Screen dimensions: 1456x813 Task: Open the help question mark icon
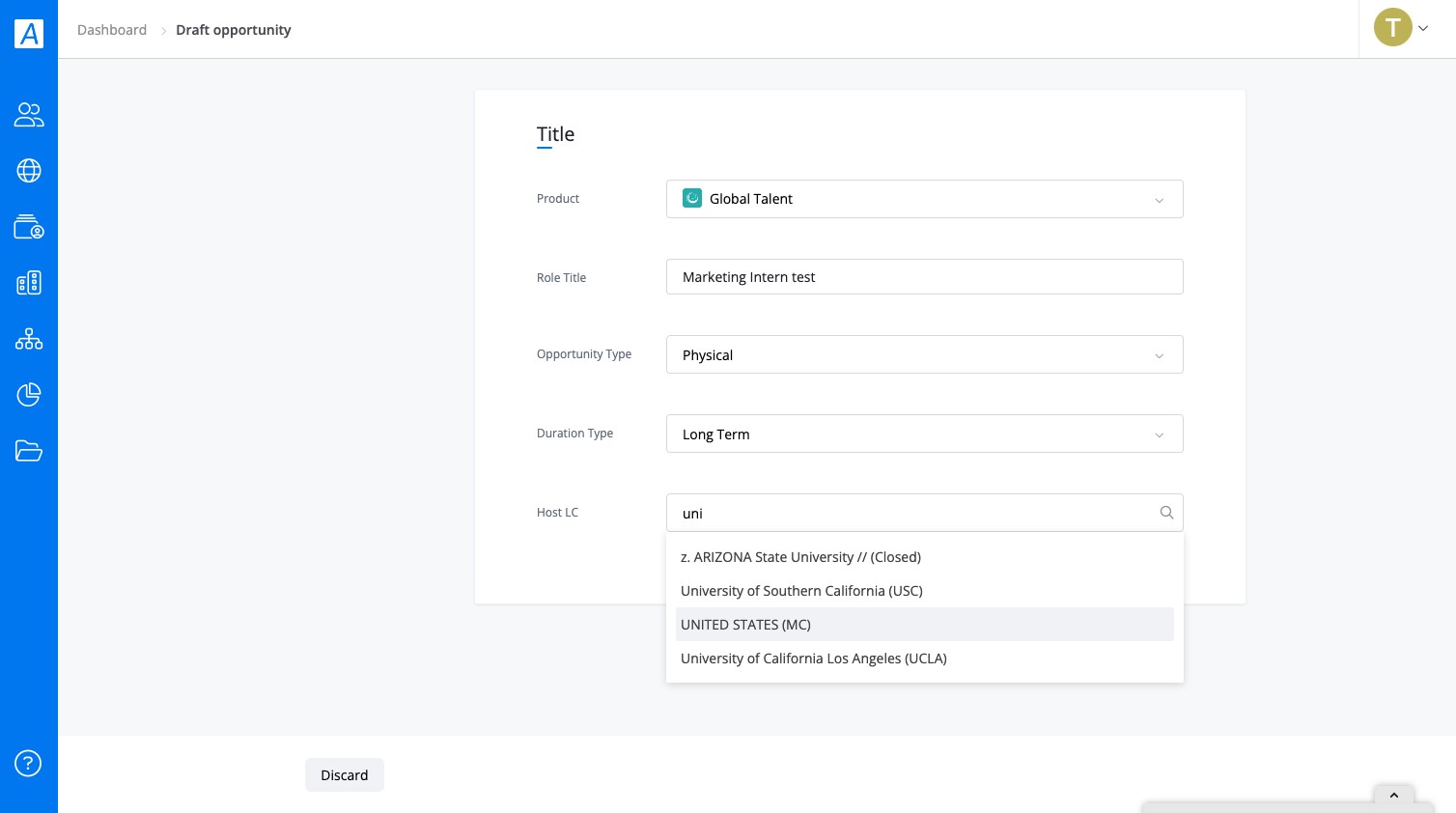coord(28,764)
